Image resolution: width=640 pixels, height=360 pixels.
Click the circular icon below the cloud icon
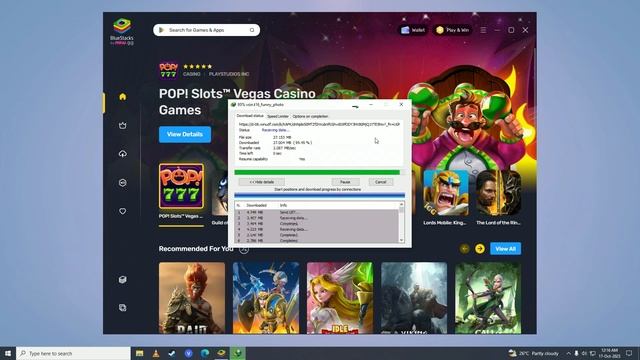pos(122,182)
